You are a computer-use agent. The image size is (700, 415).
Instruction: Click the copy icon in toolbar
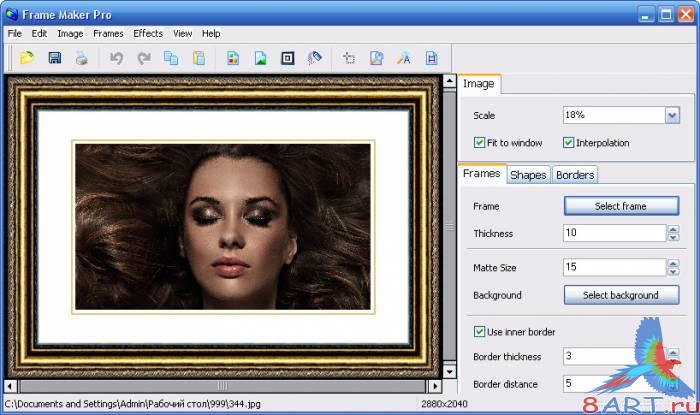pos(171,58)
